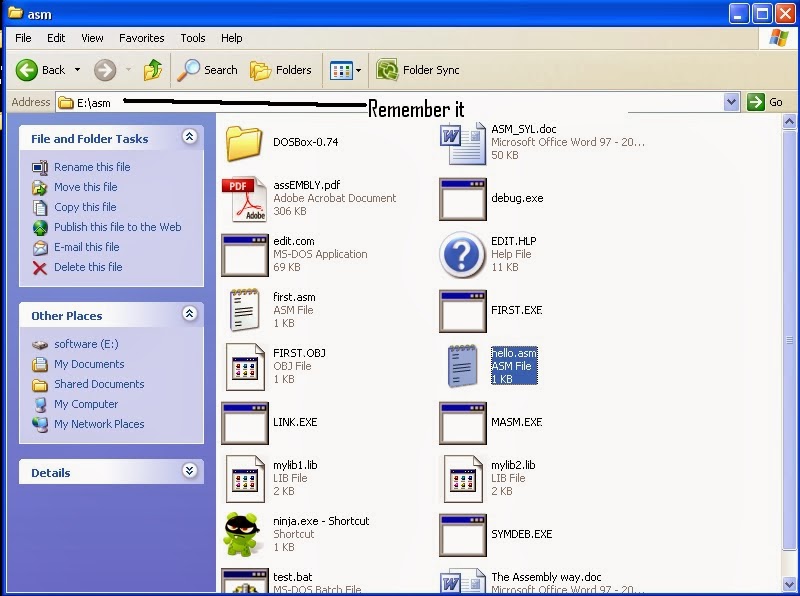The width and height of the screenshot is (800, 596).
Task: Click the Up folder navigation icon
Action: pyautogui.click(x=152, y=70)
